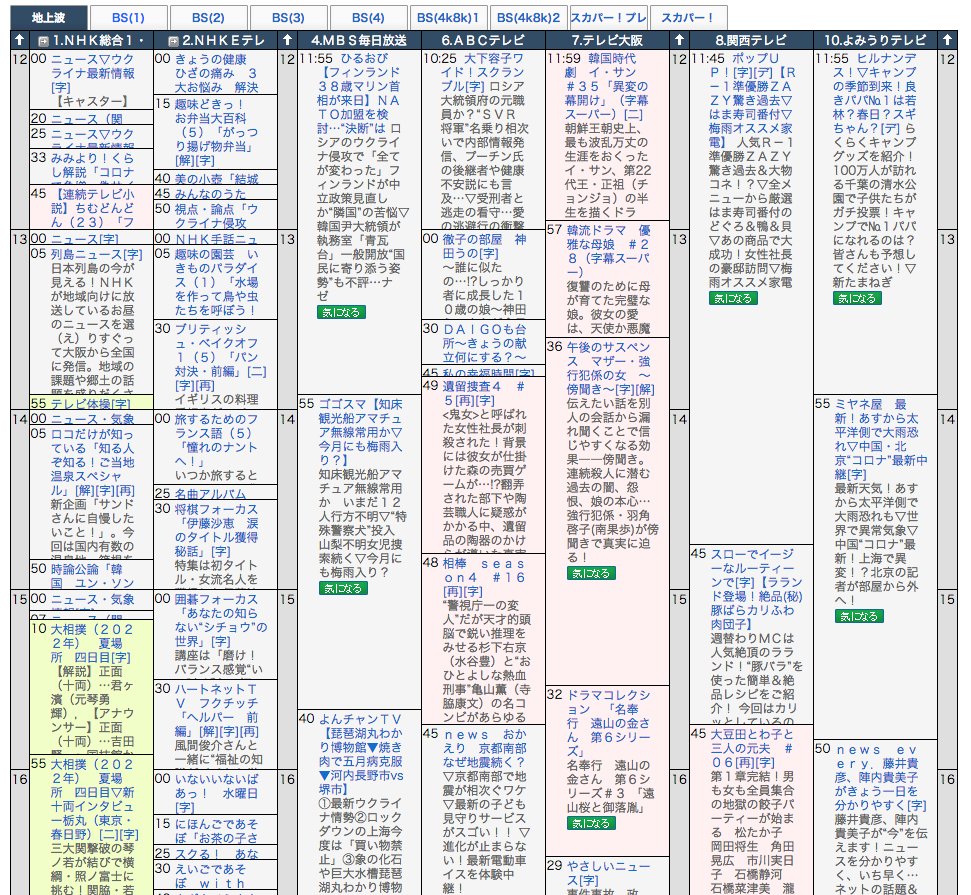Open the 名曲アルバム program link
This screenshot has width=971, height=895.
click(x=210, y=494)
